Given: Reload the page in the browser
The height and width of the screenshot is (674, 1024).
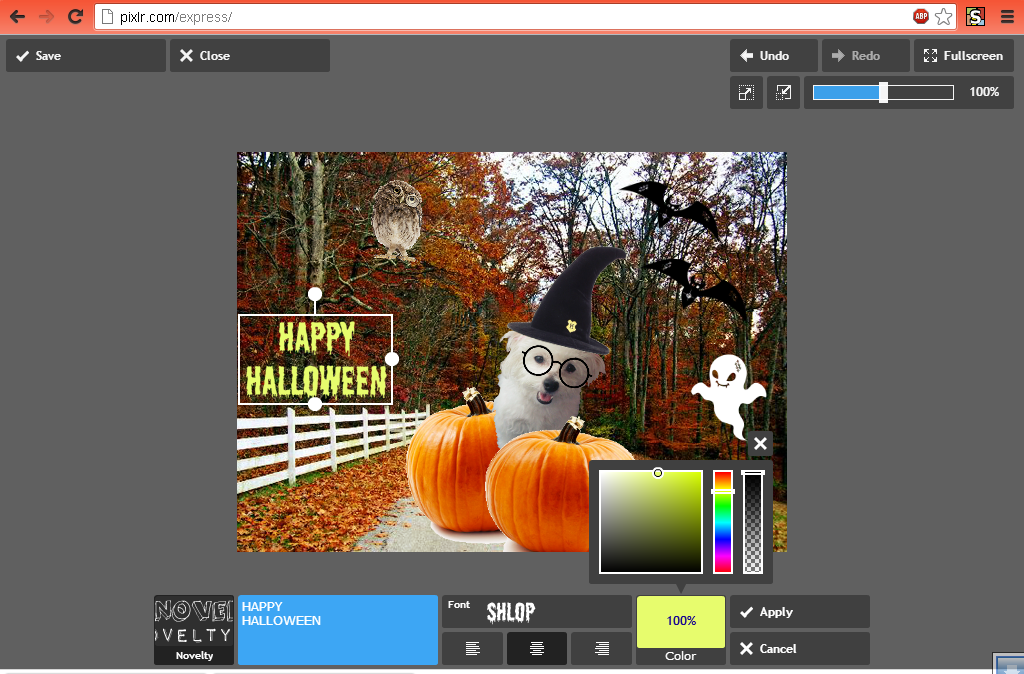Looking at the screenshot, I should coord(75,17).
